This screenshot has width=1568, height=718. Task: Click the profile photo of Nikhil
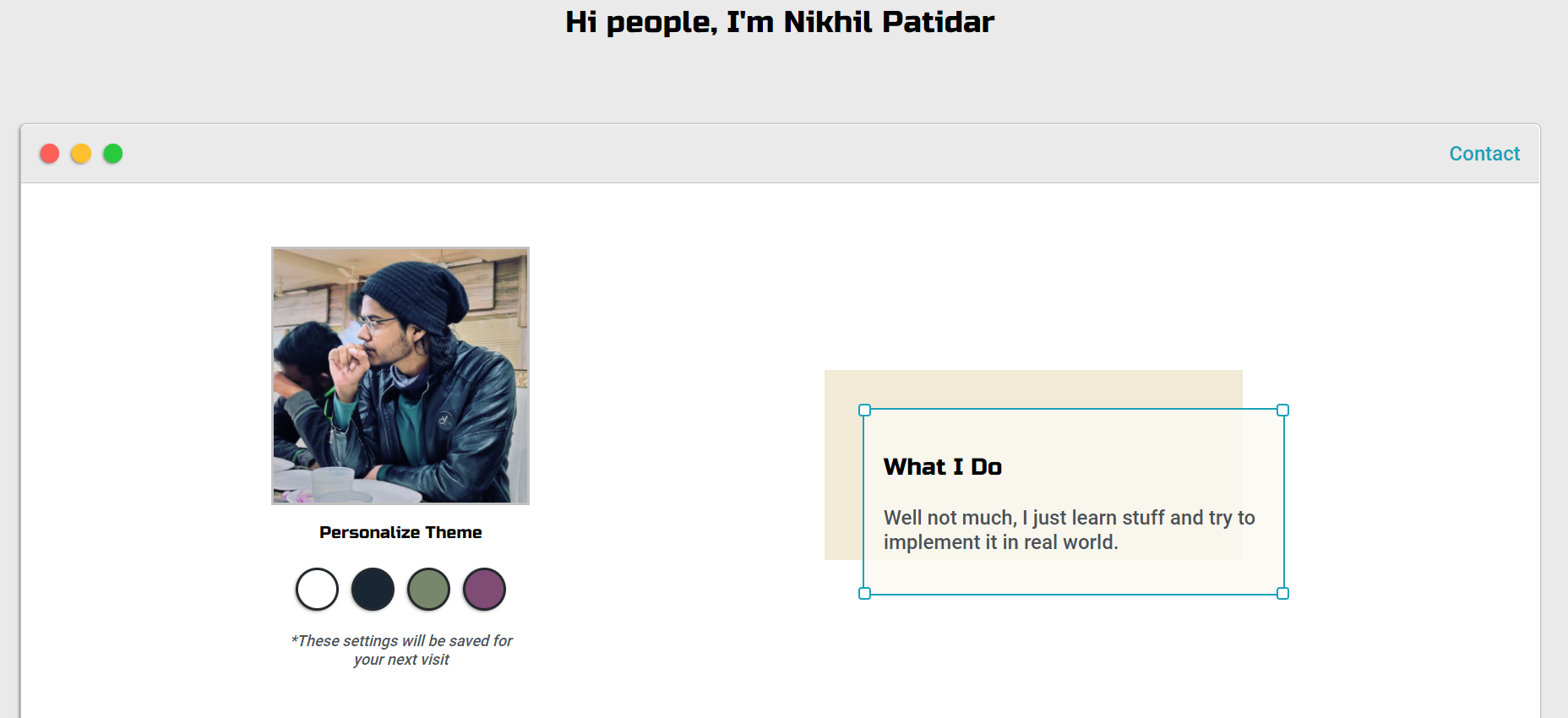400,376
